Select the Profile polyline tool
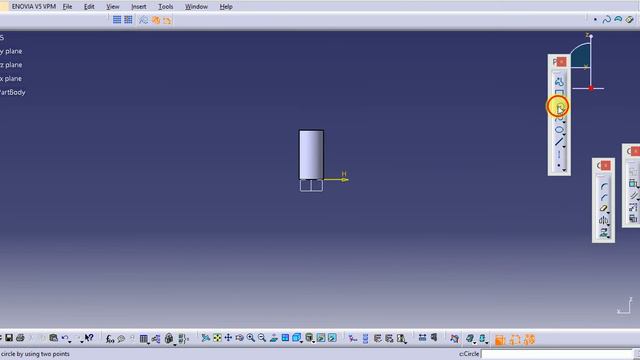 (x=559, y=82)
